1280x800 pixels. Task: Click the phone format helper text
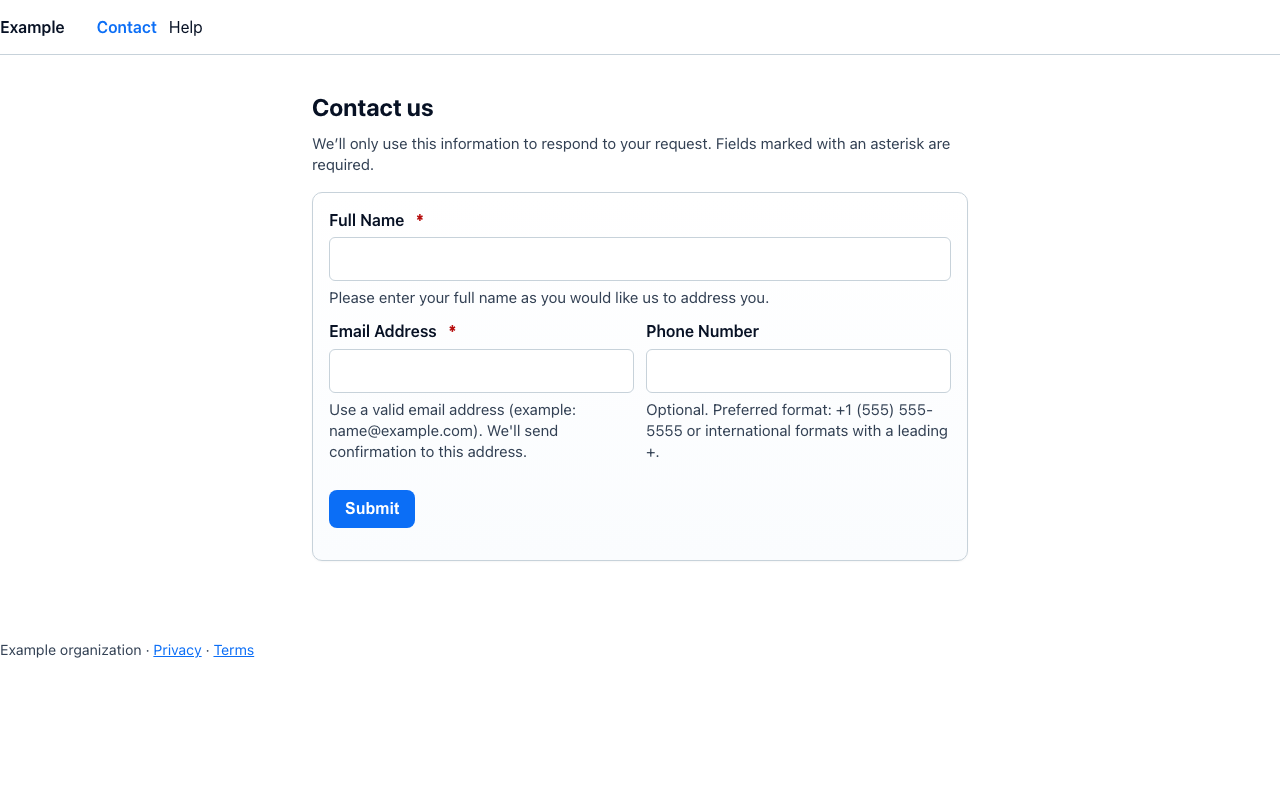pyautogui.click(x=795, y=430)
